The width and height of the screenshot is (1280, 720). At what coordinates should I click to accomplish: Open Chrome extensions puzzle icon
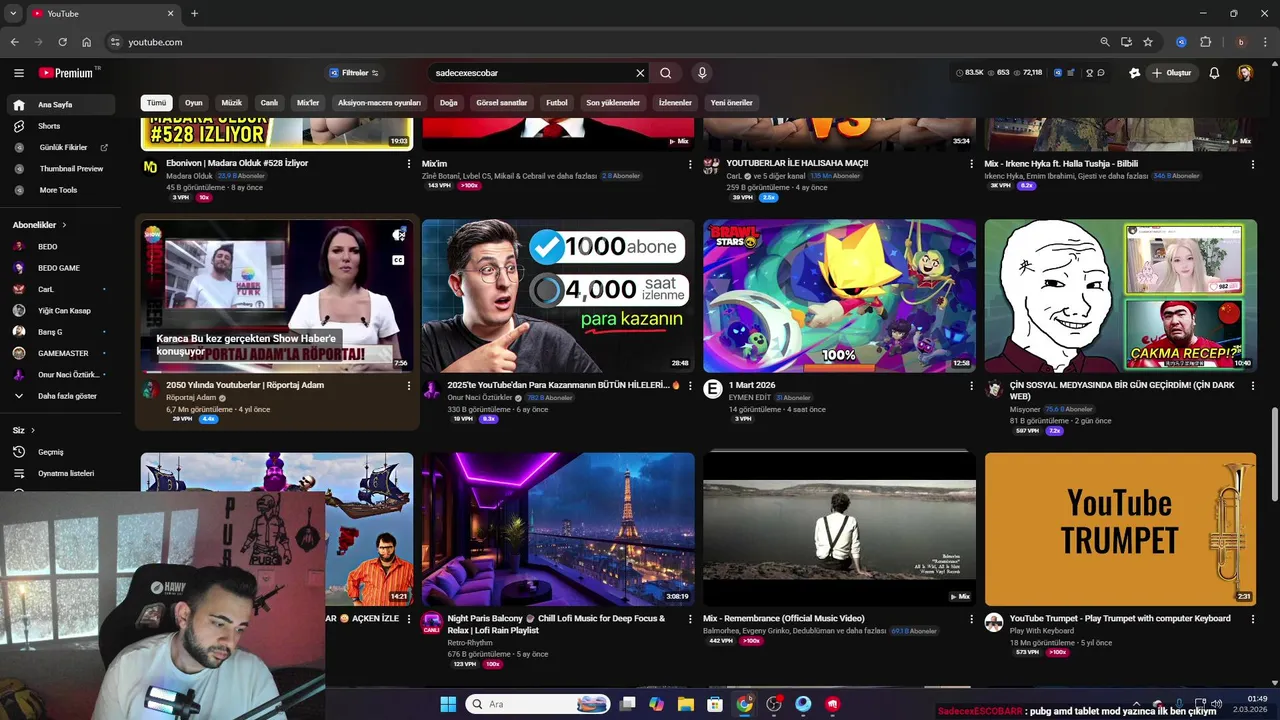(x=1205, y=42)
